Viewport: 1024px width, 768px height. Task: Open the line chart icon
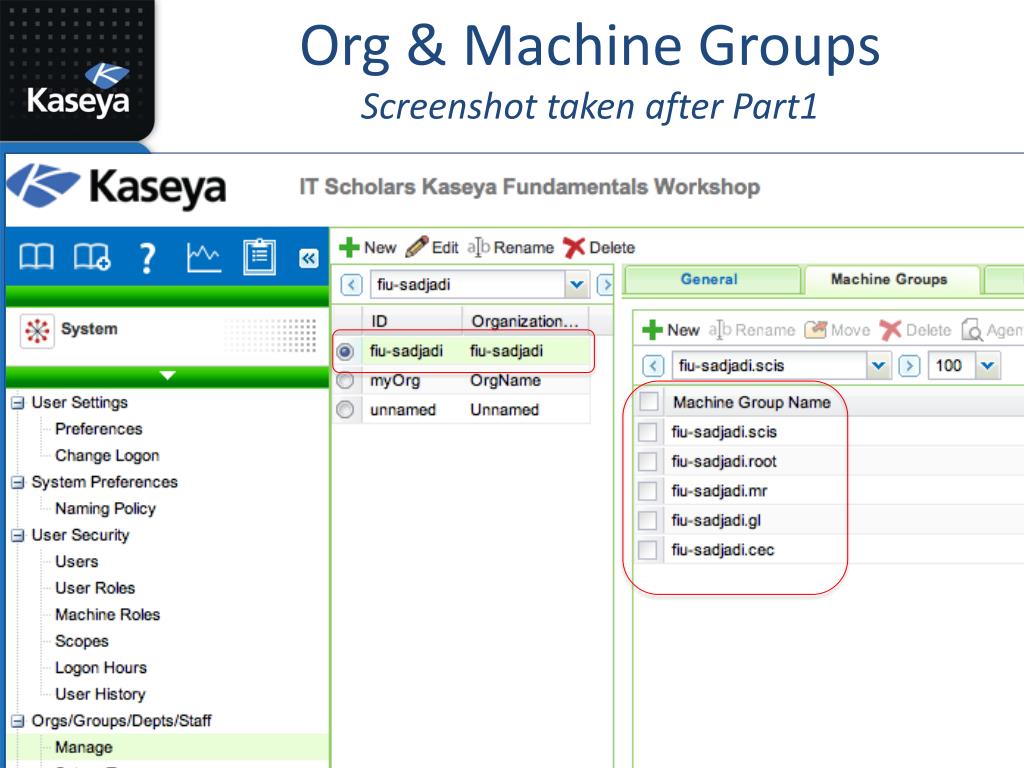tap(204, 257)
